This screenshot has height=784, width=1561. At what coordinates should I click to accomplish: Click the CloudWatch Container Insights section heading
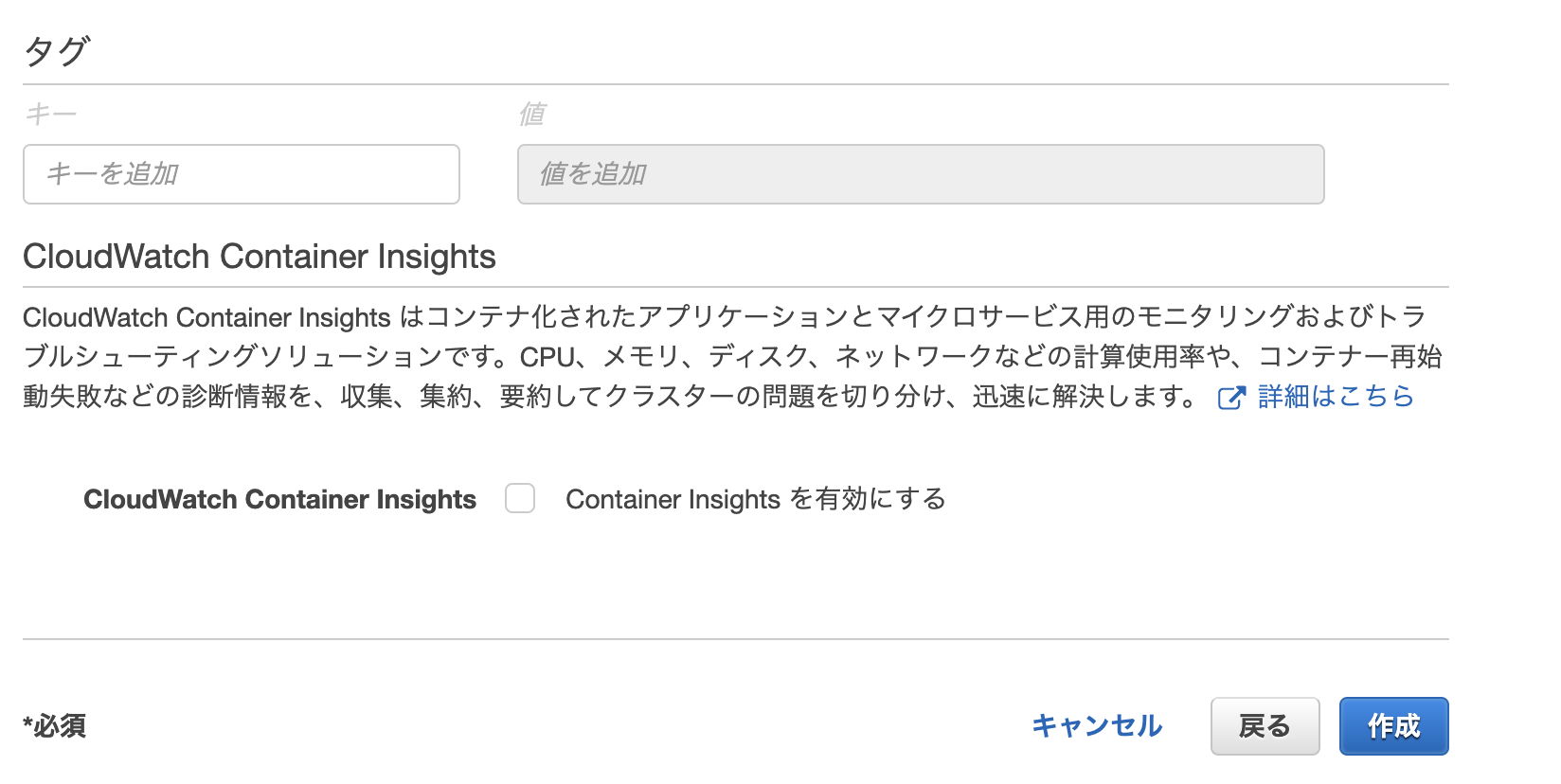(260, 257)
